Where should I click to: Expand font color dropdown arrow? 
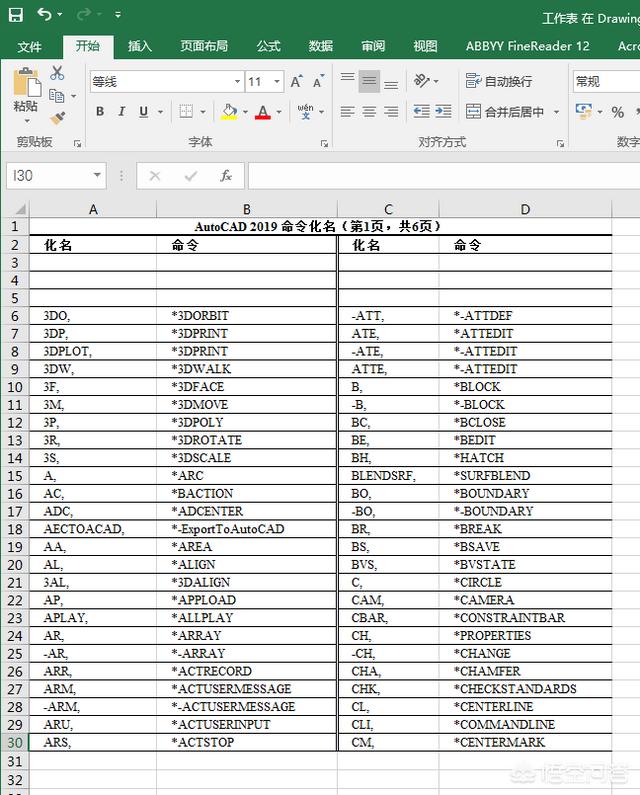[x=279, y=112]
